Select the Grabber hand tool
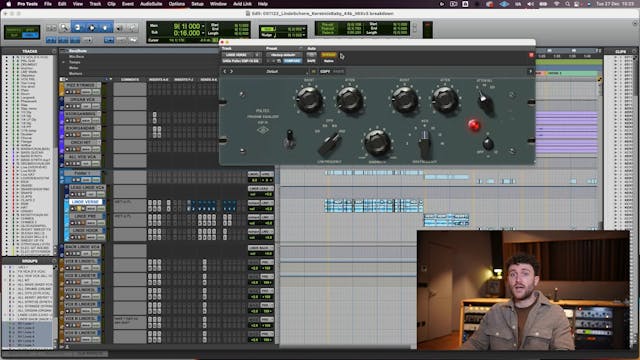 click(x=105, y=28)
